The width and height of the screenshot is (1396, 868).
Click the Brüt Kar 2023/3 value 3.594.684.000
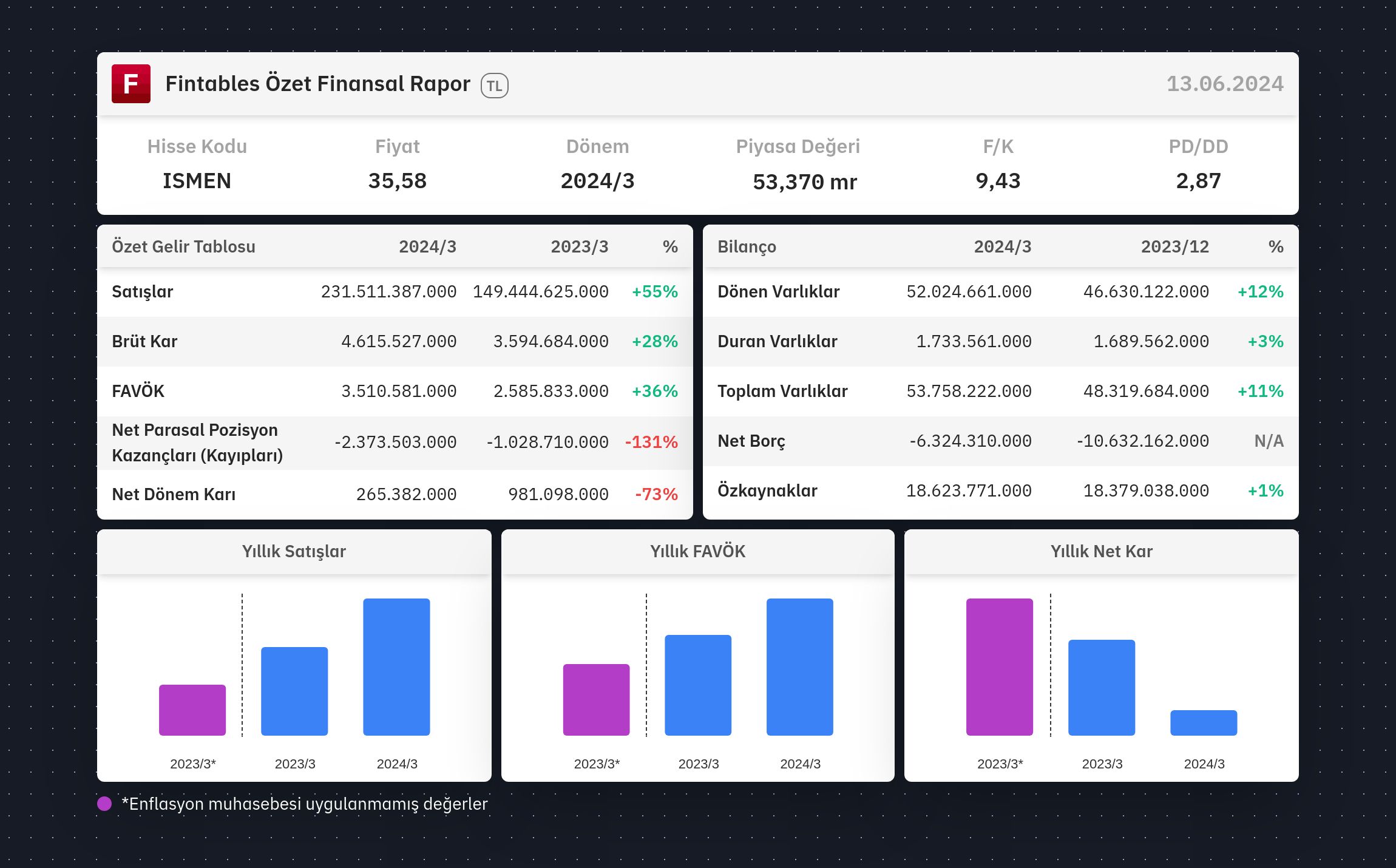551,342
